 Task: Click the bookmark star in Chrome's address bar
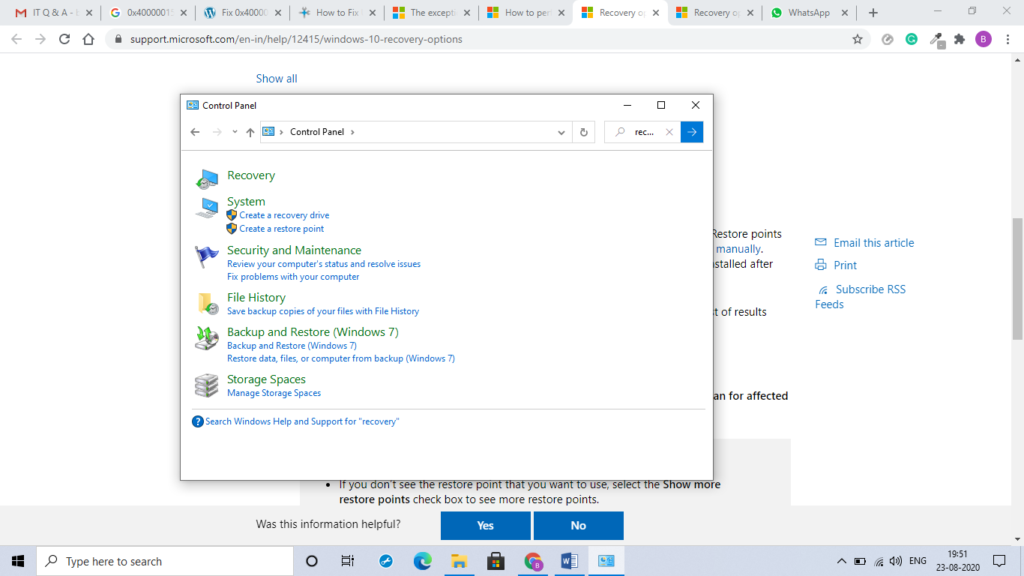(857, 41)
